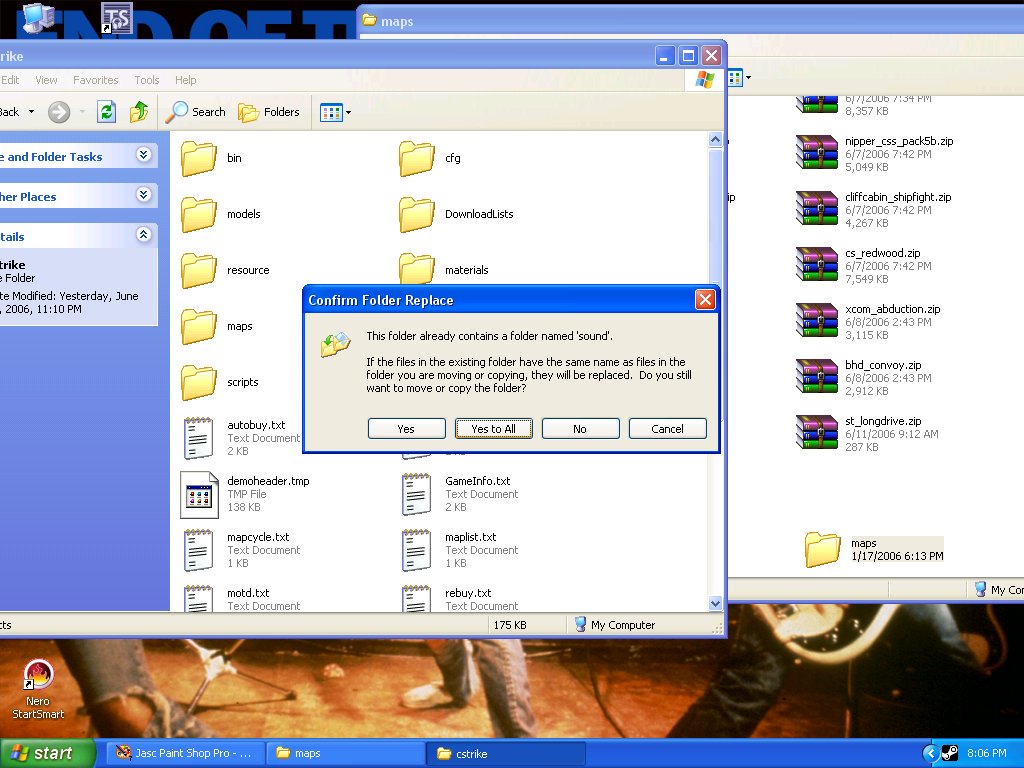
Task: Open the Tools menu
Action: point(147,80)
